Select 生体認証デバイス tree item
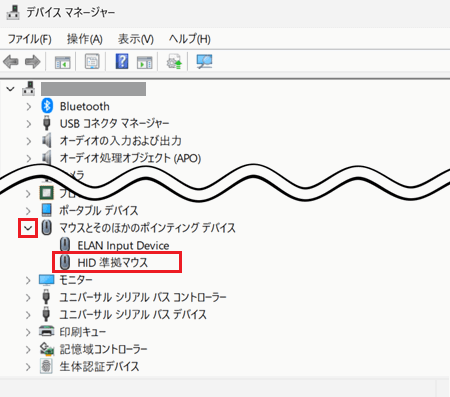The width and height of the screenshot is (450, 397). pyautogui.click(x=99, y=367)
